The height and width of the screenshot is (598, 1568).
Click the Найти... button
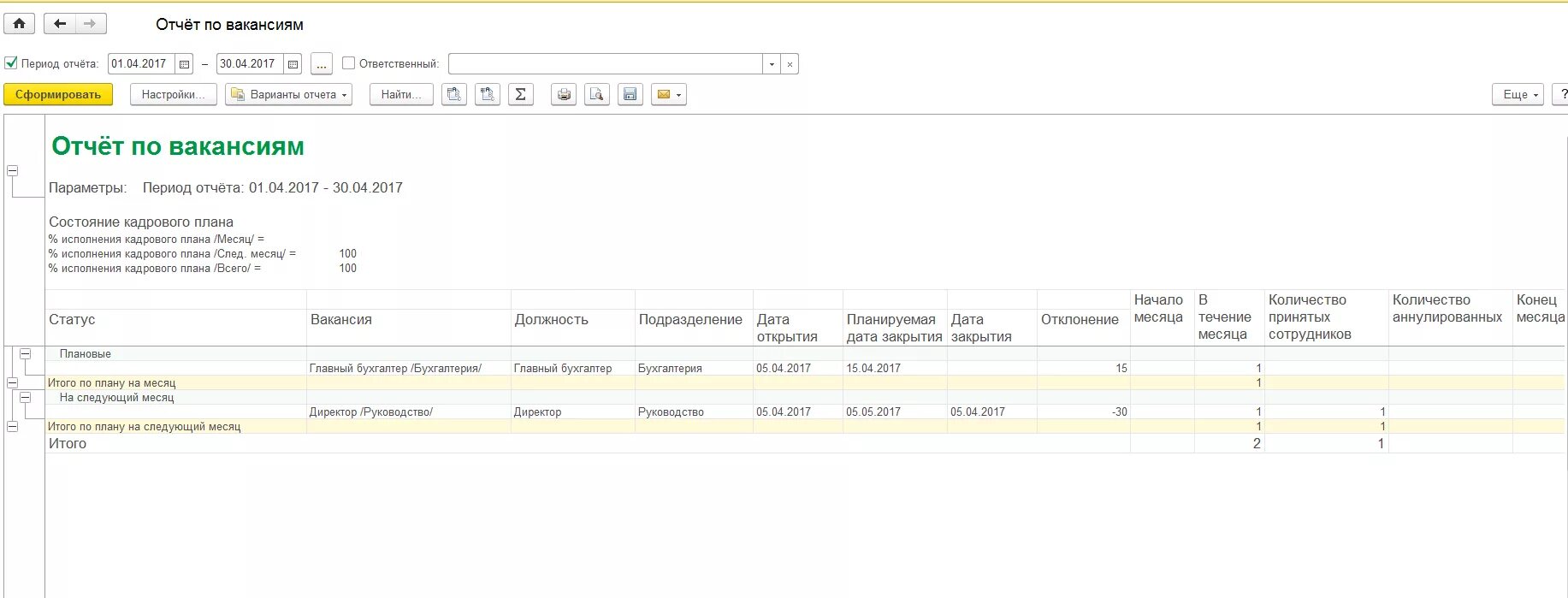(401, 94)
